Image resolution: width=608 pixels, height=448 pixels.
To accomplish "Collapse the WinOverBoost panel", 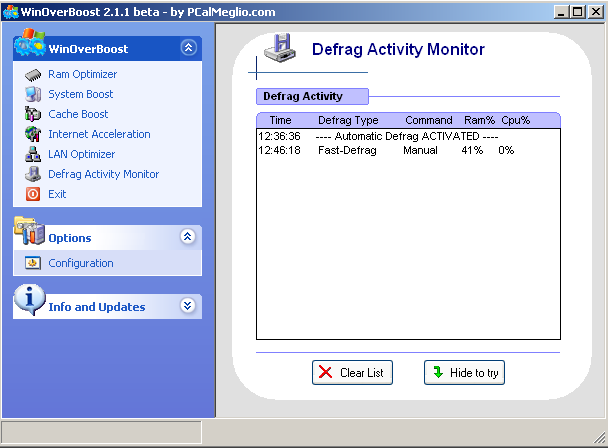I will pyautogui.click(x=188, y=48).
